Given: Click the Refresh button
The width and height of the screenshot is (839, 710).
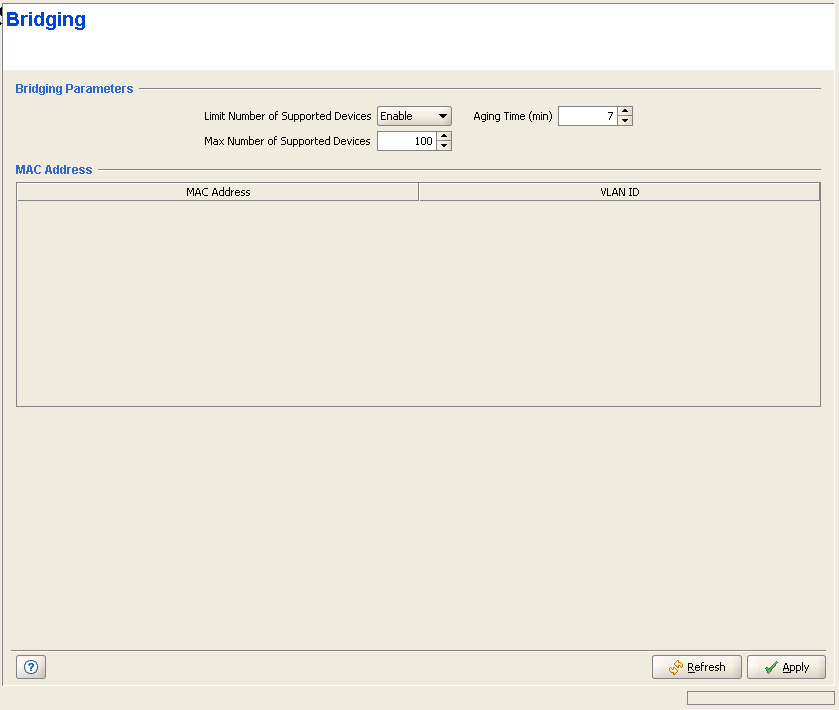Looking at the screenshot, I should click(696, 667).
